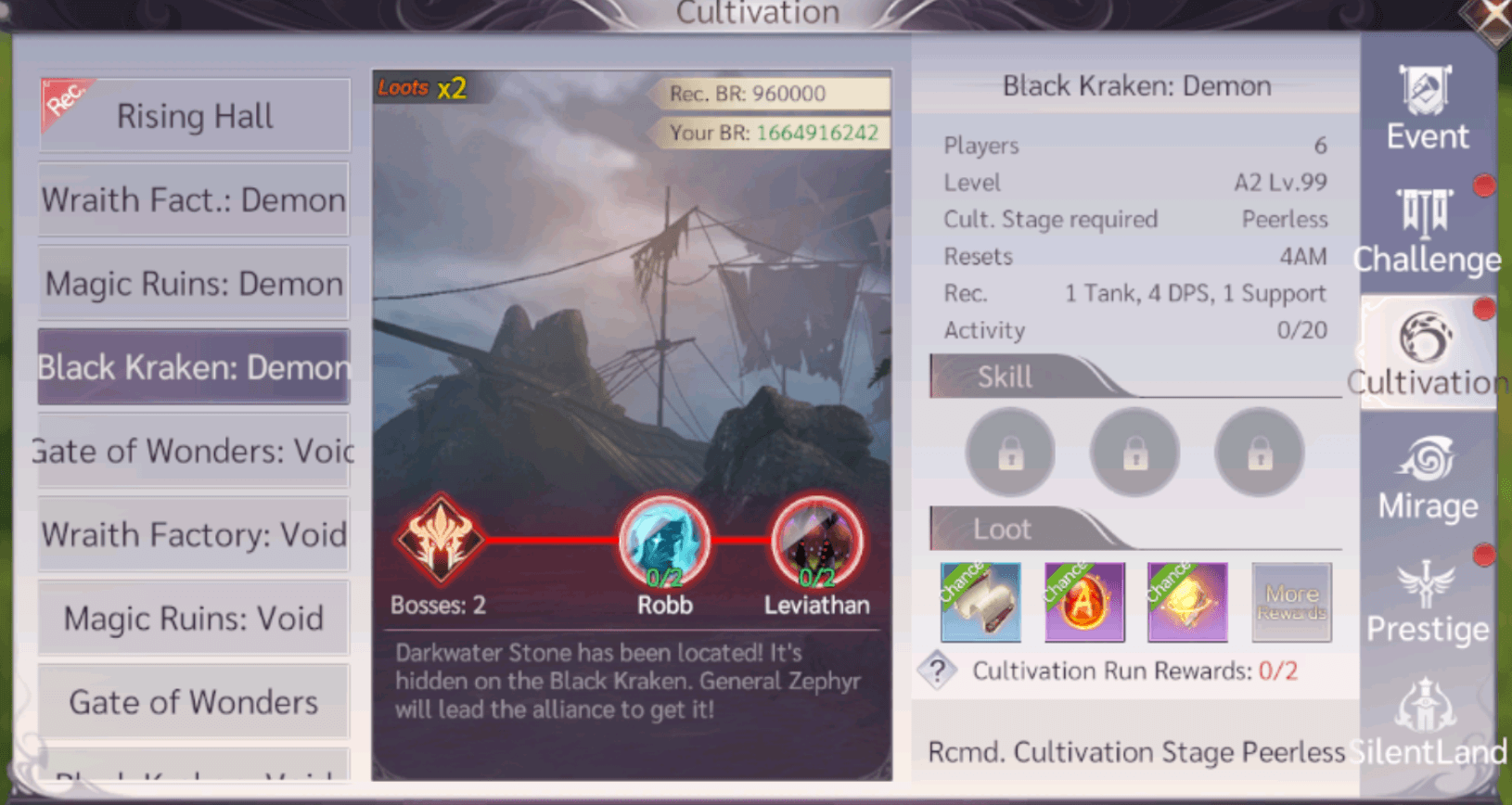Select the Mirage sidebar icon
This screenshot has width=1512, height=805.
tap(1427, 478)
